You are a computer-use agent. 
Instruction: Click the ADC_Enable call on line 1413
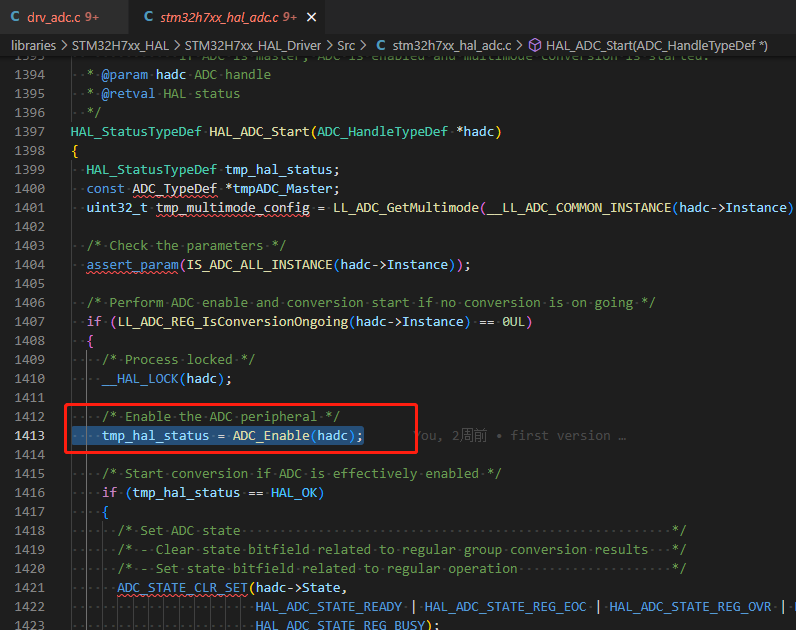click(271, 436)
